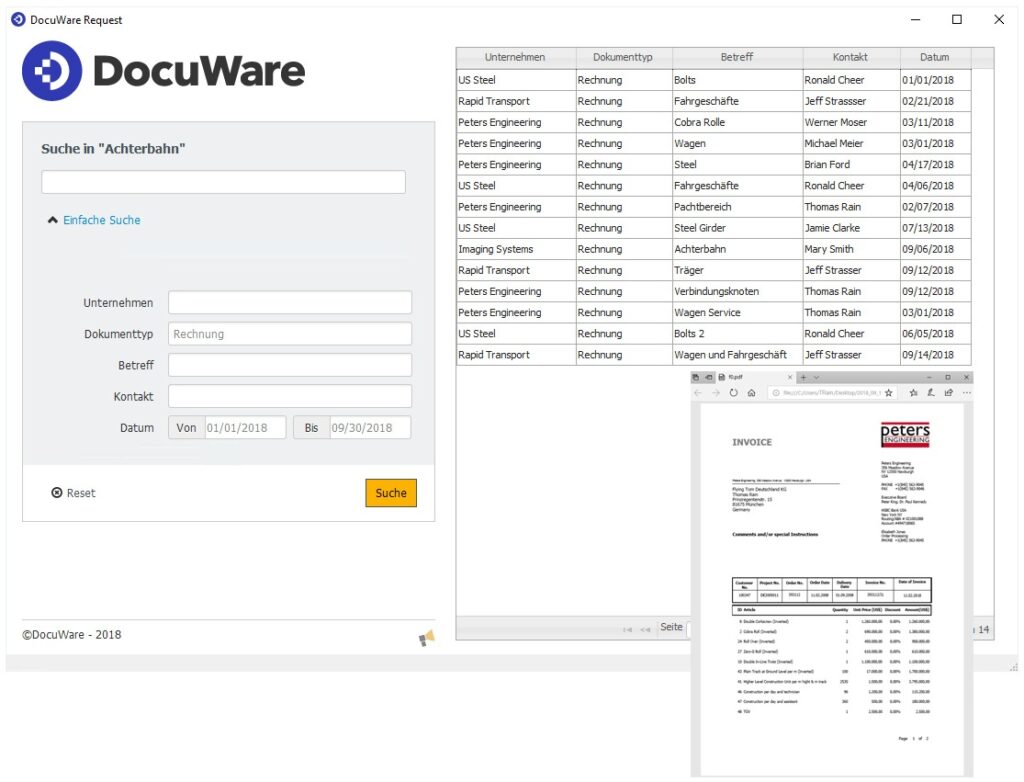Select the Werner Moser contact cell

coord(851,122)
